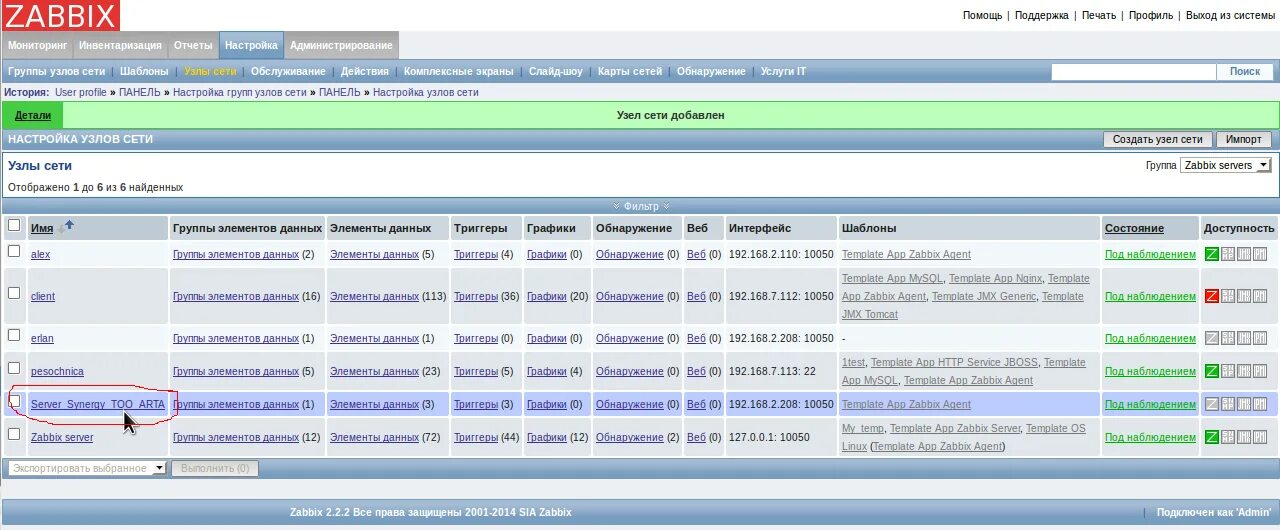Go to Шаблоны submenu

(x=144, y=71)
